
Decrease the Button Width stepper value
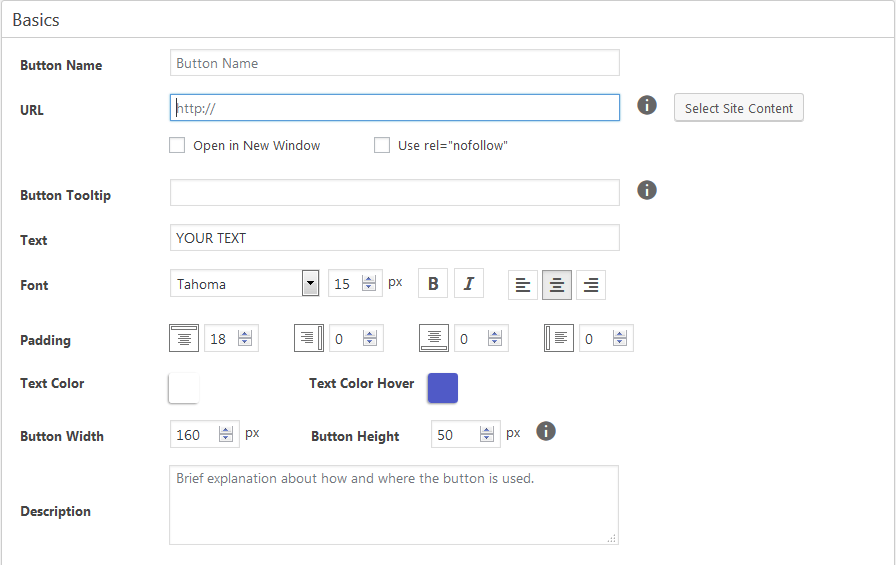(226, 439)
